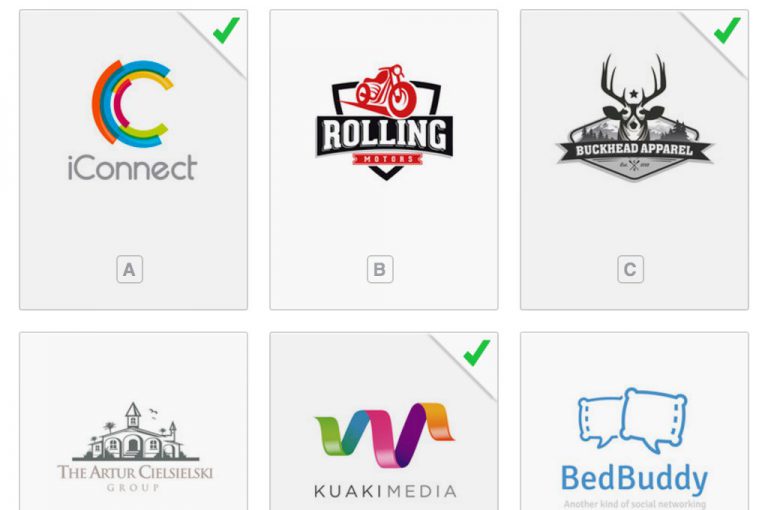The height and width of the screenshot is (510, 768).
Task: Select the letter C key label
Action: [x=630, y=269]
